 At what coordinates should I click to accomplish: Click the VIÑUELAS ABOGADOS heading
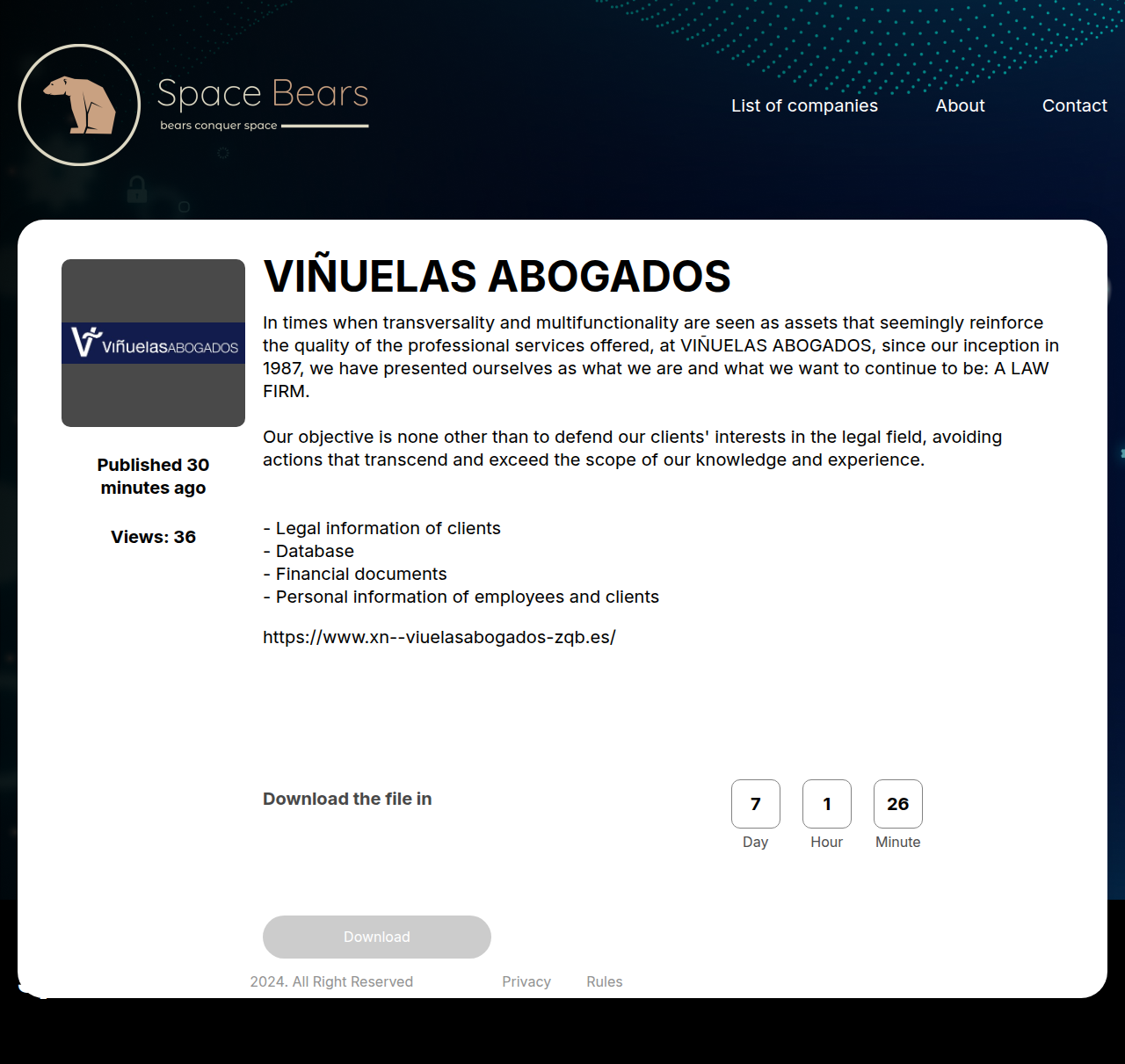(x=497, y=276)
